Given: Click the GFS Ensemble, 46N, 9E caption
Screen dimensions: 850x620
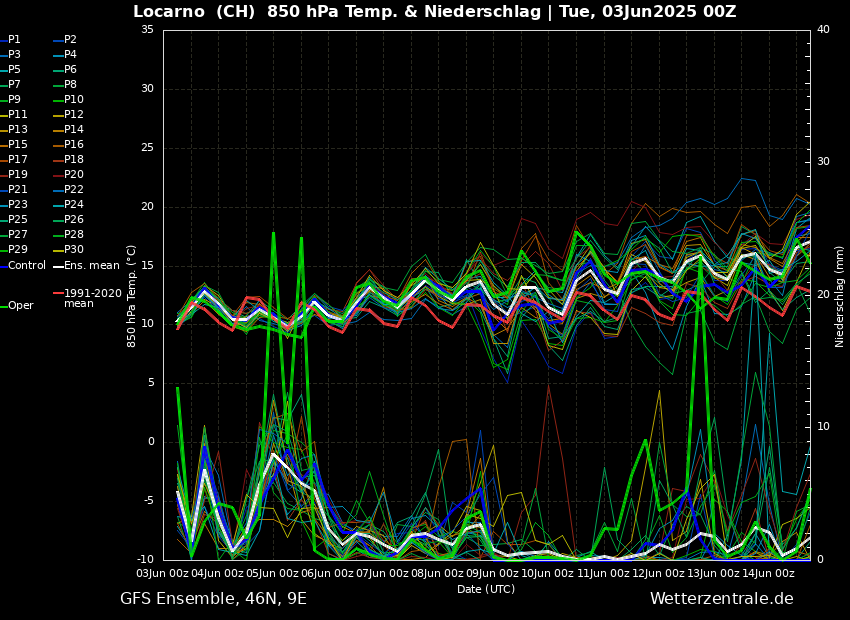Looking at the screenshot, I should [214, 599].
